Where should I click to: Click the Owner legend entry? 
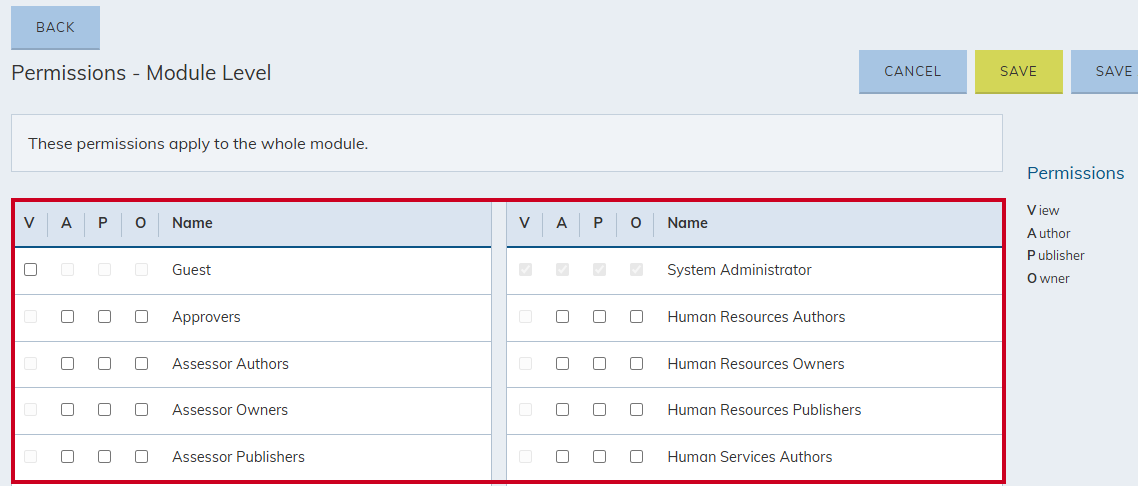1048,279
